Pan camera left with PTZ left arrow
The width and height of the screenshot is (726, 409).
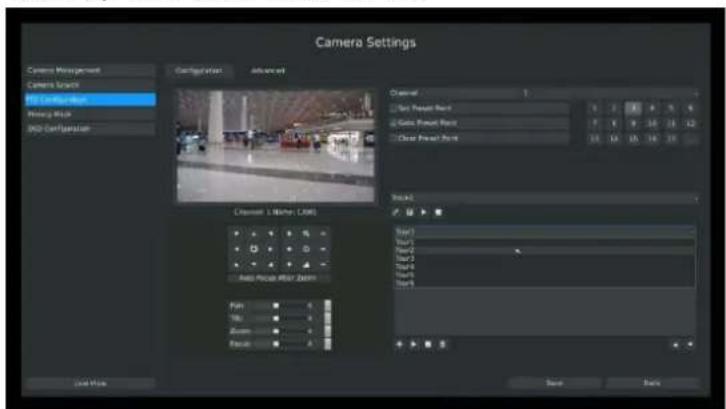[x=237, y=249]
